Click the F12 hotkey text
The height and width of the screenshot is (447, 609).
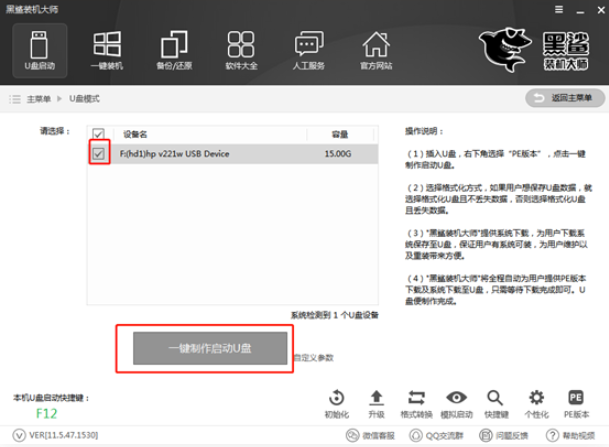tap(47, 414)
